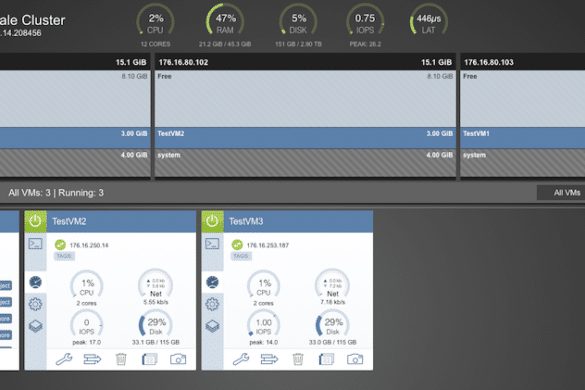The image size is (585, 390).
Task: Open TestVM2 gear settings icon
Action: coord(35,304)
